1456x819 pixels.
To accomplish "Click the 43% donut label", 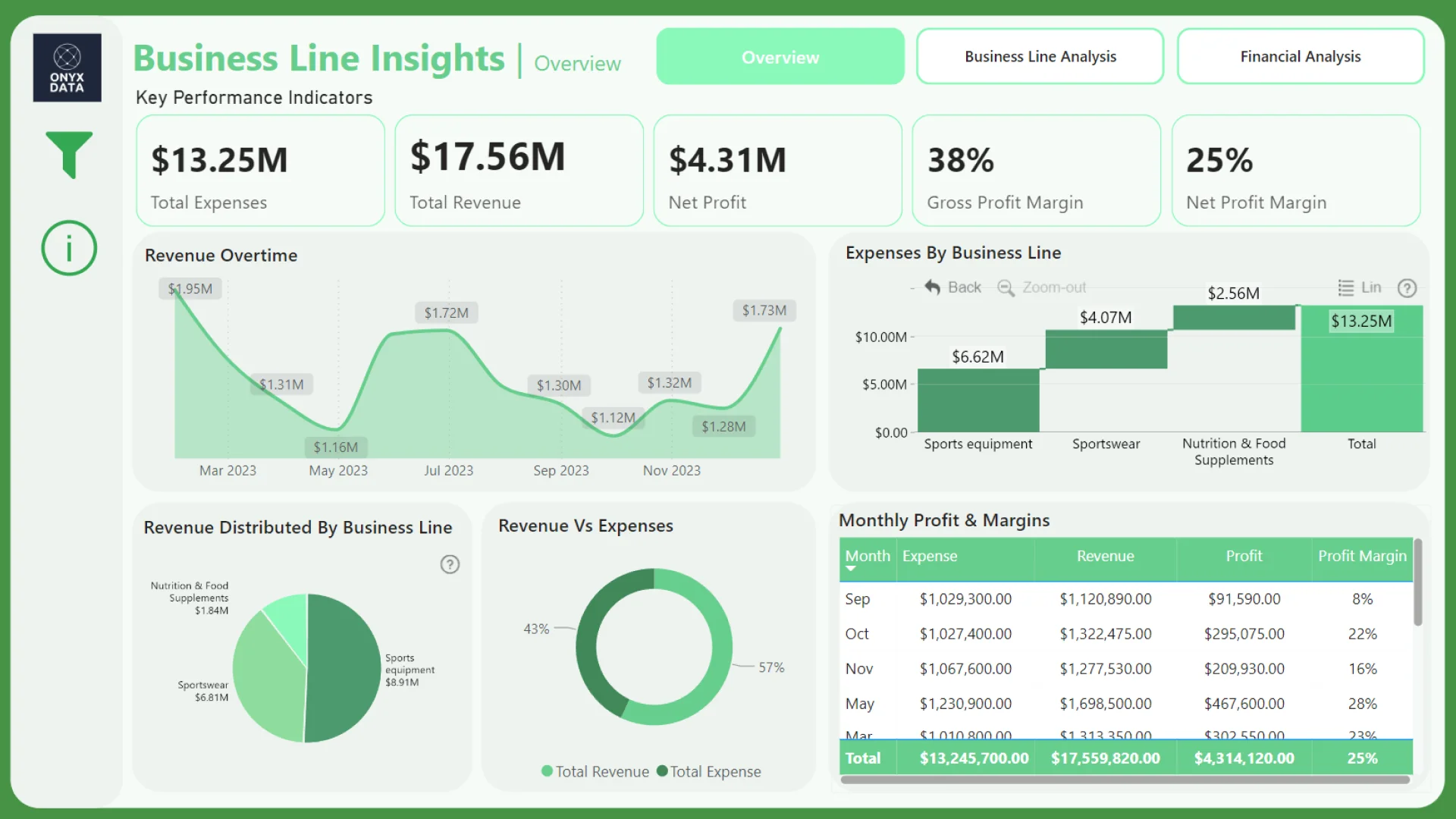I will [536, 629].
